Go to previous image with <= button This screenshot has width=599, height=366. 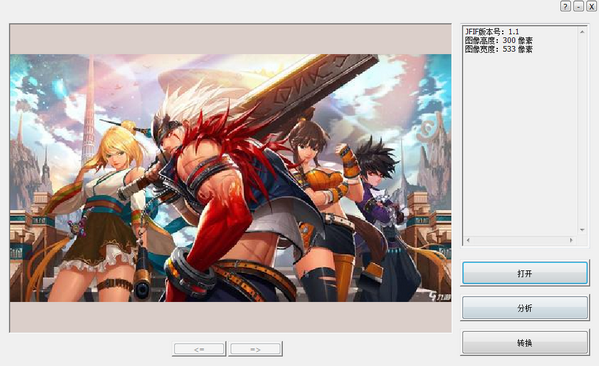(199, 349)
